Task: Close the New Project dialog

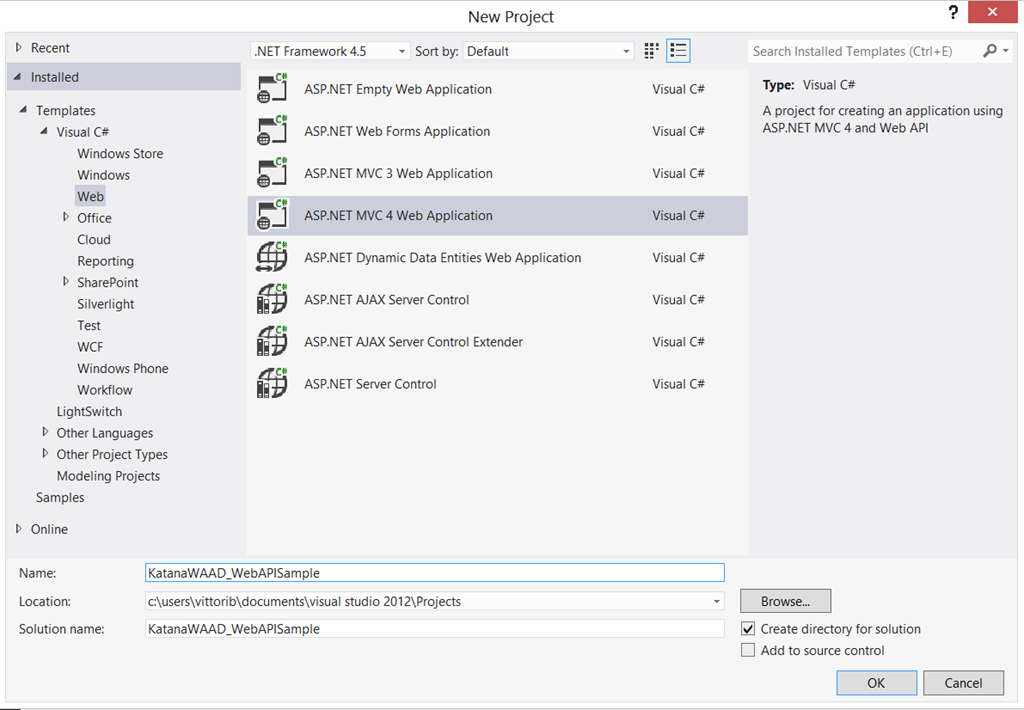Action: coord(992,12)
